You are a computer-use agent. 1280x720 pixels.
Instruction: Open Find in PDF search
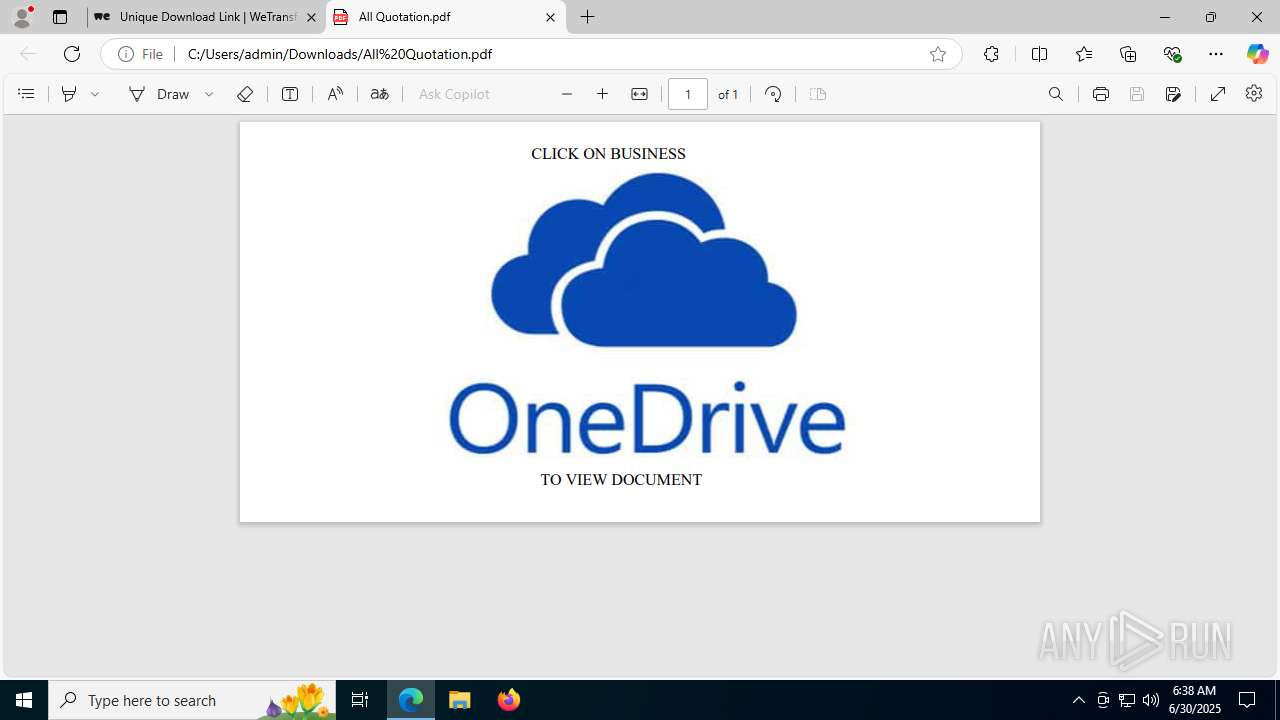tap(1056, 94)
